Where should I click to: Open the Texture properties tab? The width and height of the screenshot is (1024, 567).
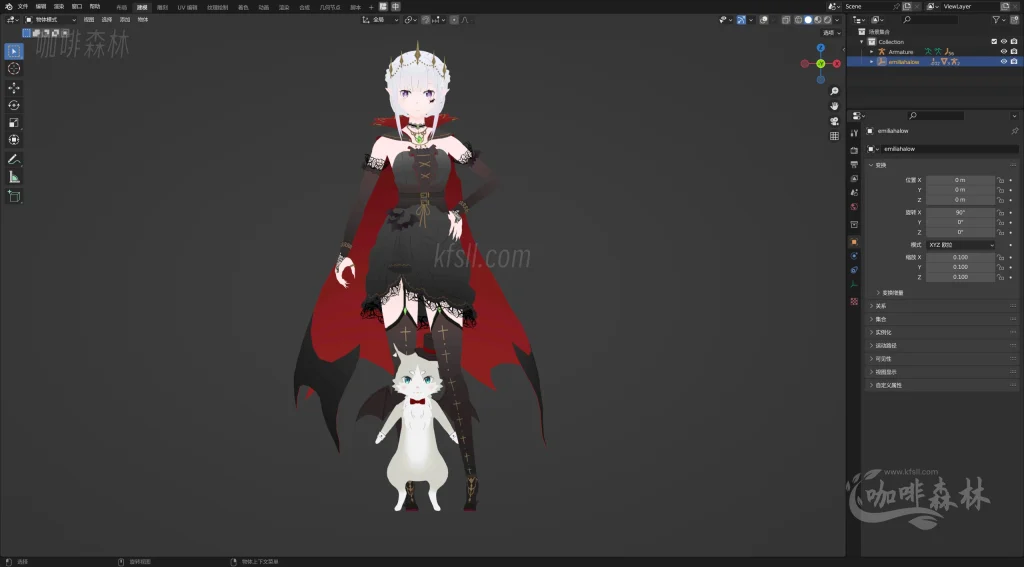point(854,301)
